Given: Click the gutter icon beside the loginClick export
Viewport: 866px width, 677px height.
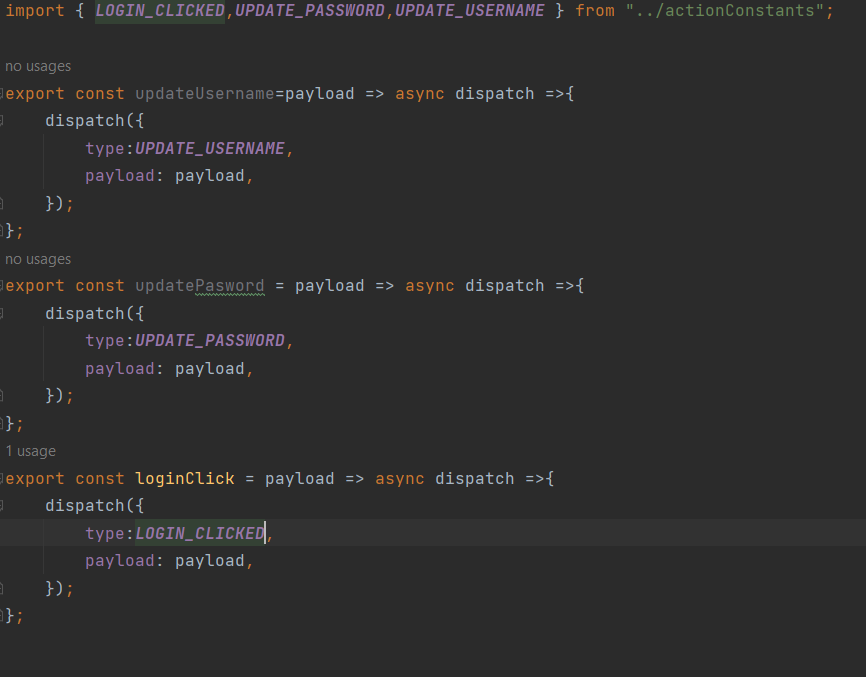Looking at the screenshot, I should point(5,478).
